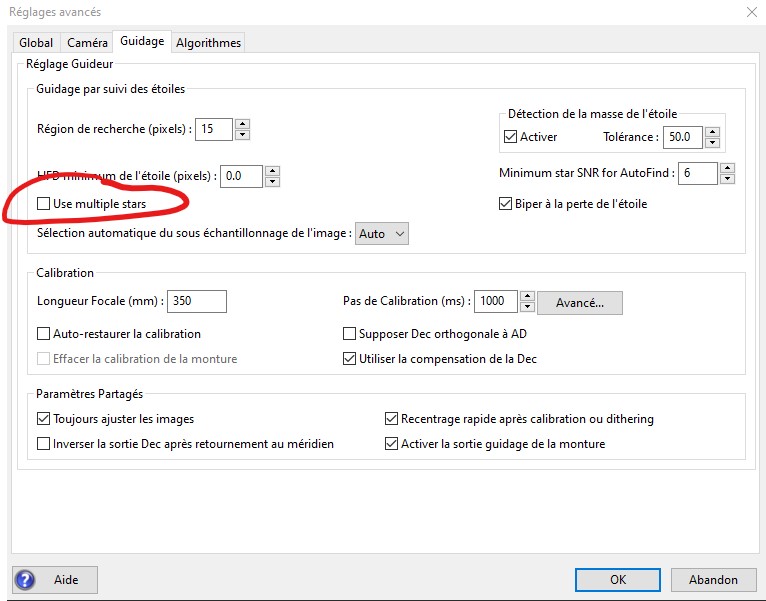Uncheck Biper à la perte de l'étoile
The width and height of the screenshot is (766, 601).
coord(507,204)
